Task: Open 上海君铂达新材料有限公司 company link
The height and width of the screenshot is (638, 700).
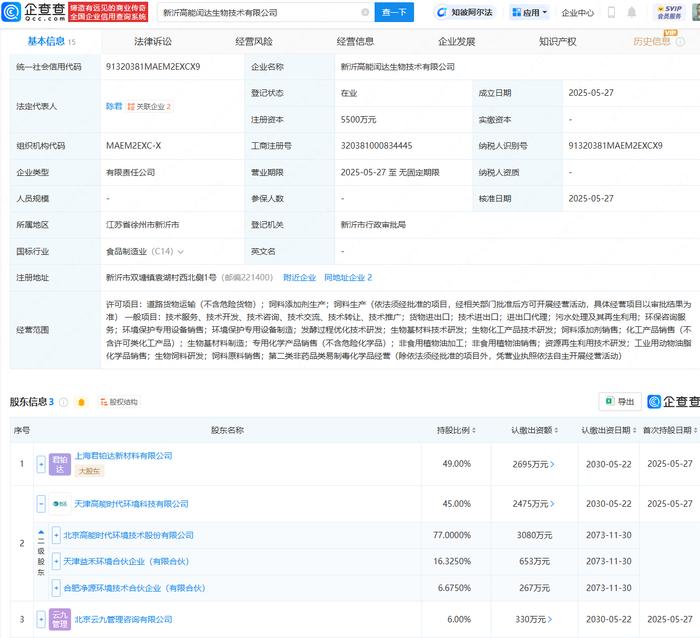Action: 123,456
